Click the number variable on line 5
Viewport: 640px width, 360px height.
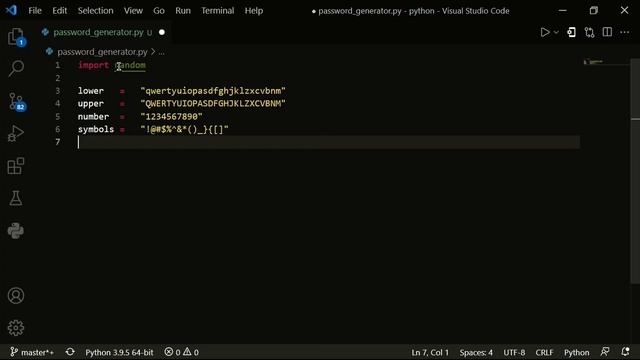pyautogui.click(x=93, y=117)
